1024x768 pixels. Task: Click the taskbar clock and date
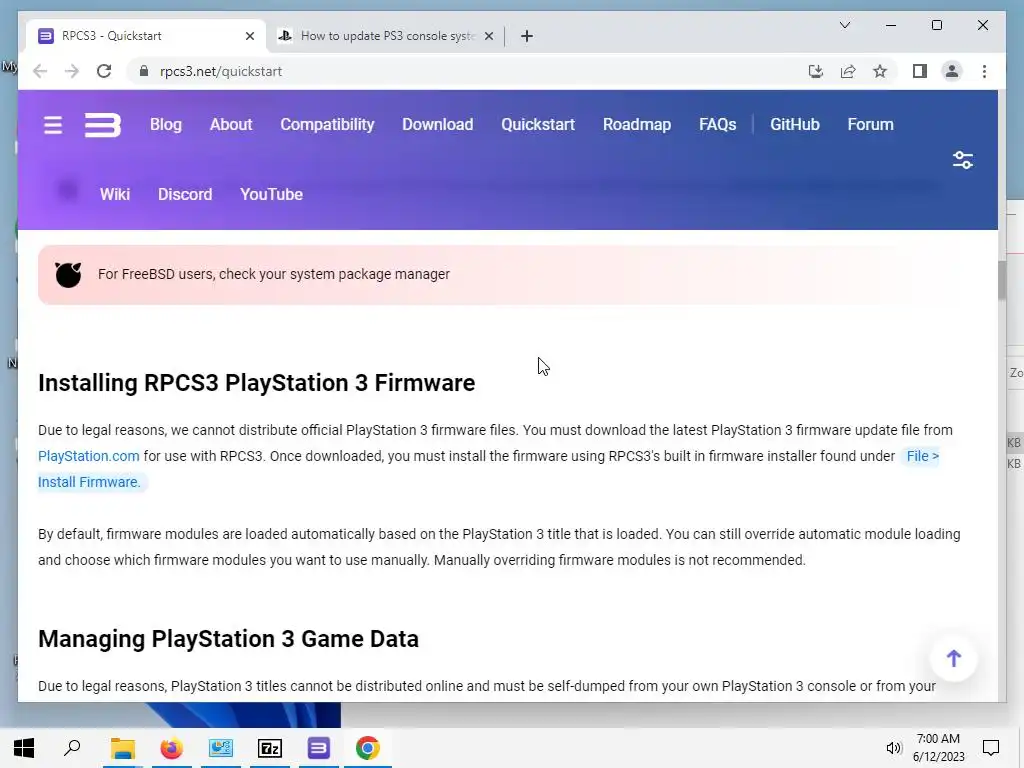[x=938, y=748]
